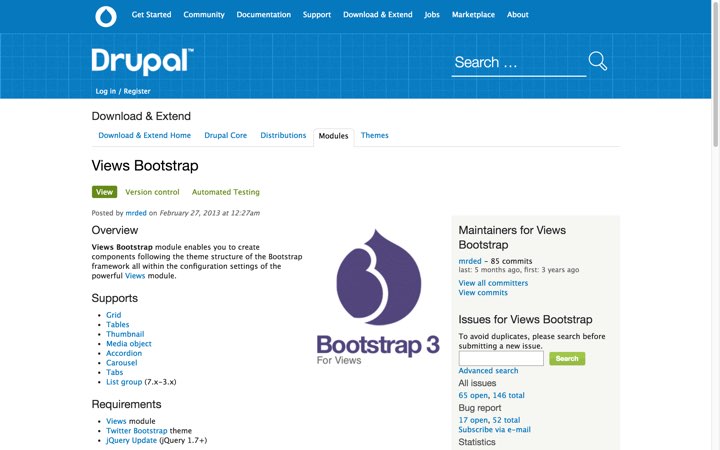The height and width of the screenshot is (450, 720).
Task: Open the Support nav item
Action: pyautogui.click(x=317, y=15)
